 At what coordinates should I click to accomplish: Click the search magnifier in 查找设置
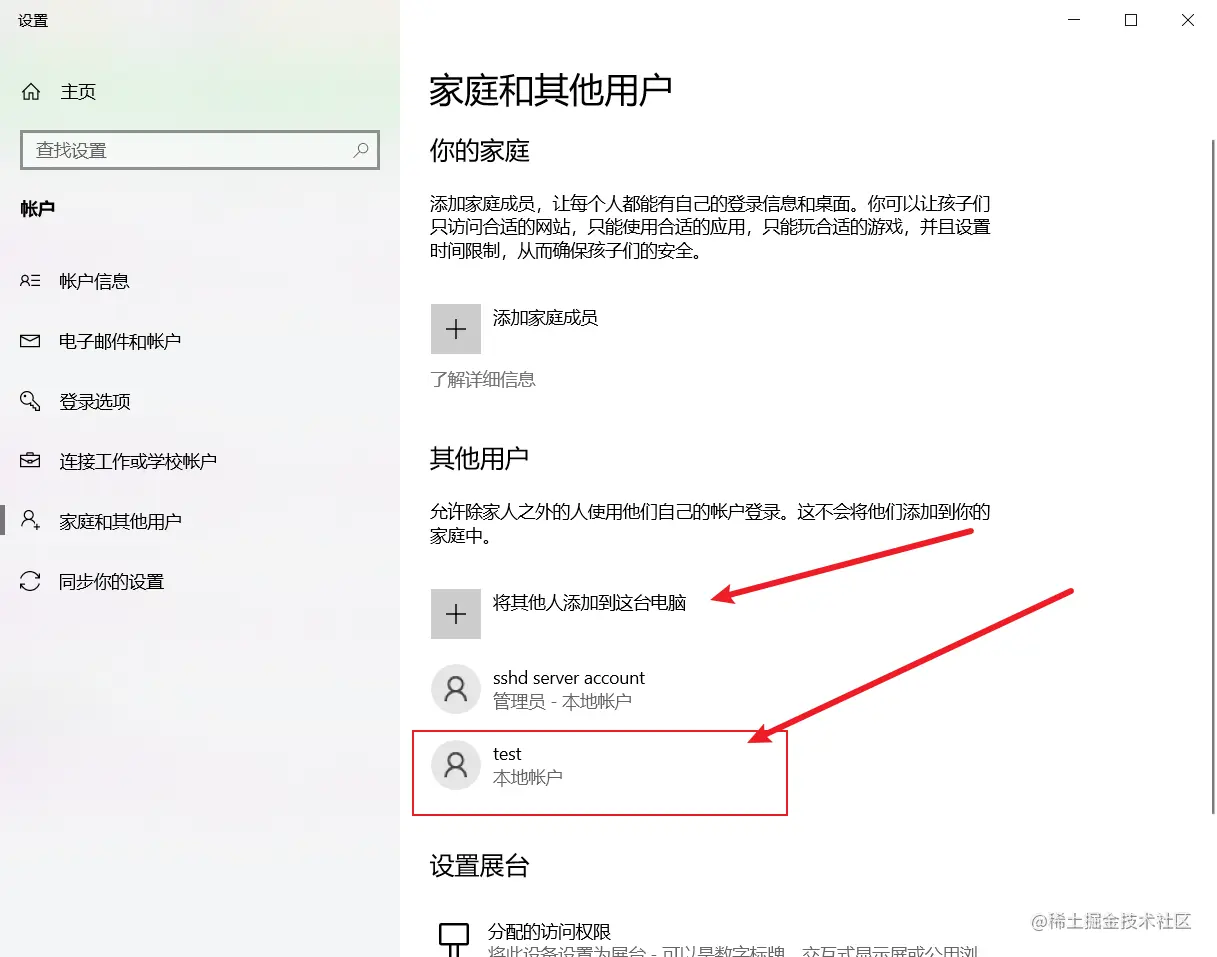(x=361, y=150)
